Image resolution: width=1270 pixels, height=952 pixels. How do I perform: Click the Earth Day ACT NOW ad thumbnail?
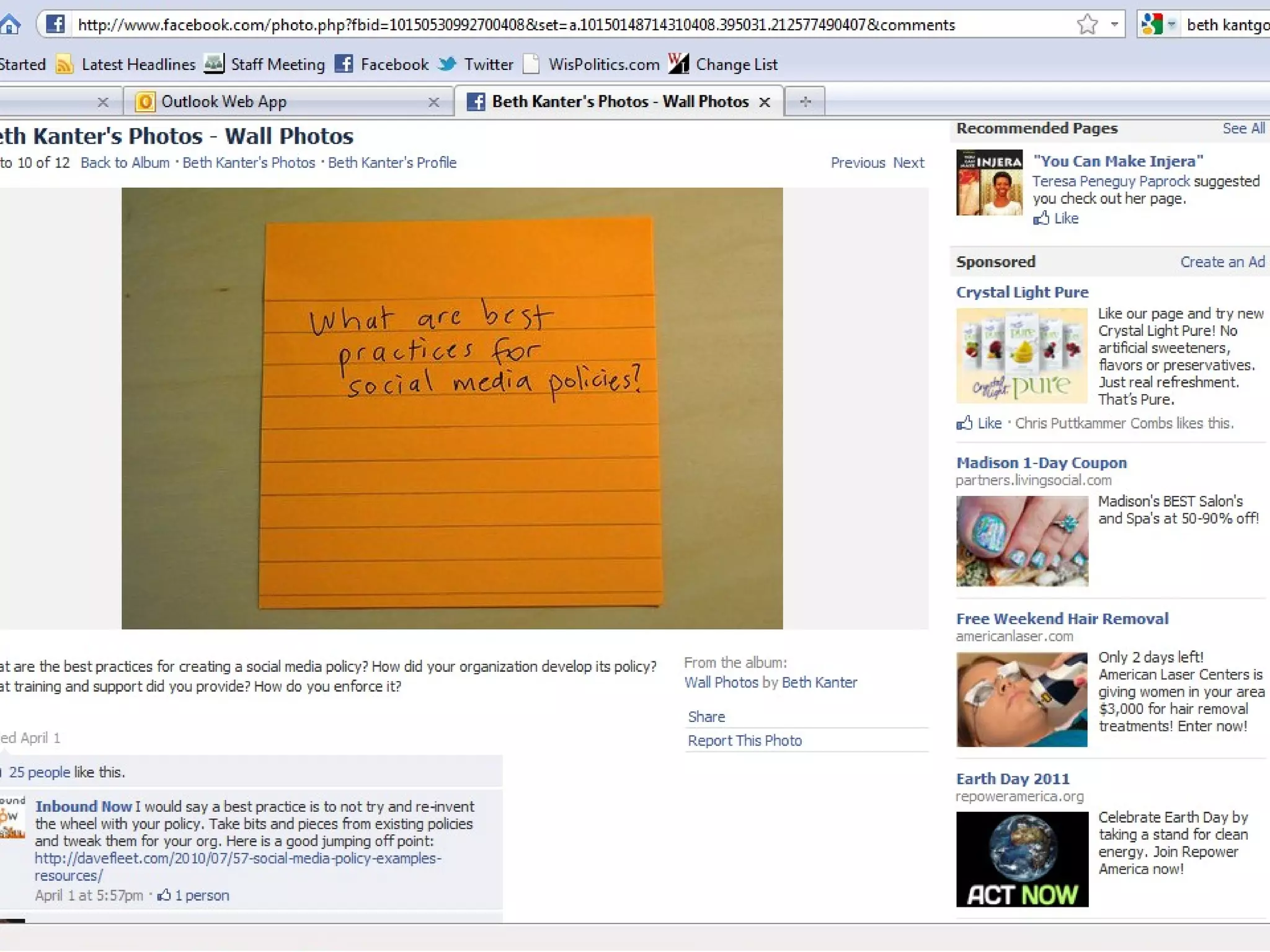click(1022, 859)
